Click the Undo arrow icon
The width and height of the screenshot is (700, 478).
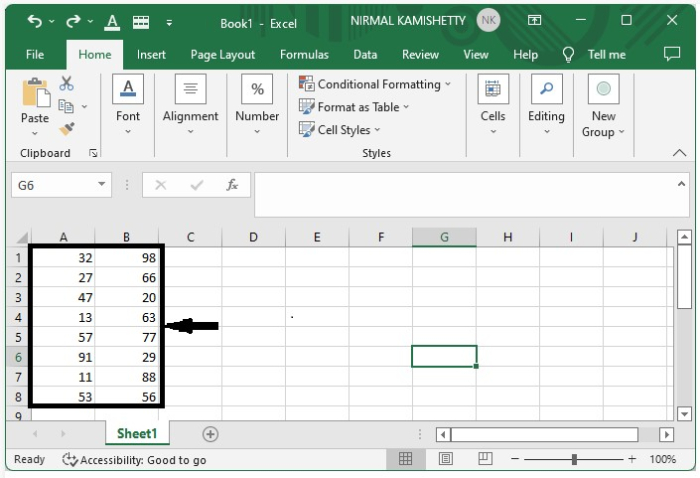coord(34,21)
